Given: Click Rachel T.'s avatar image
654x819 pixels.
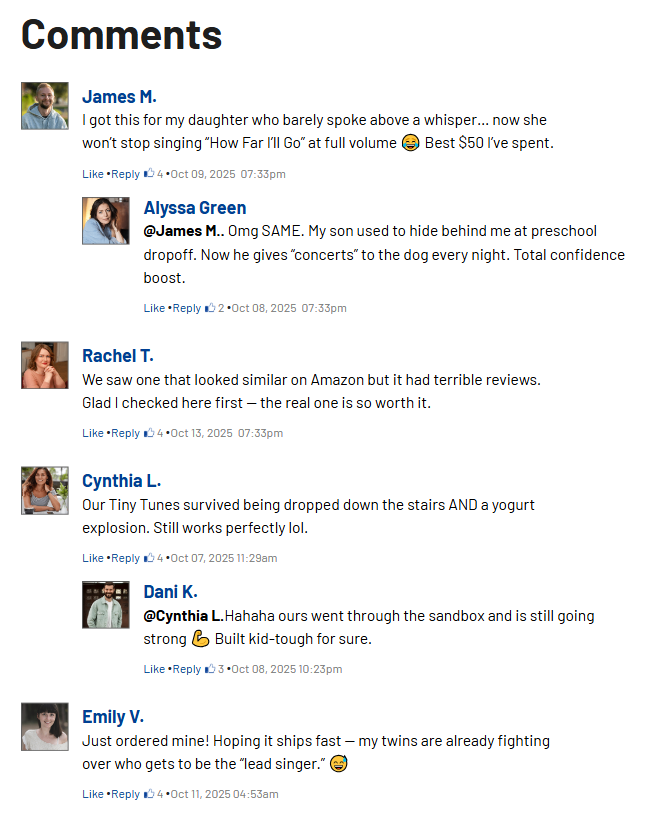Looking at the screenshot, I should coord(45,365).
